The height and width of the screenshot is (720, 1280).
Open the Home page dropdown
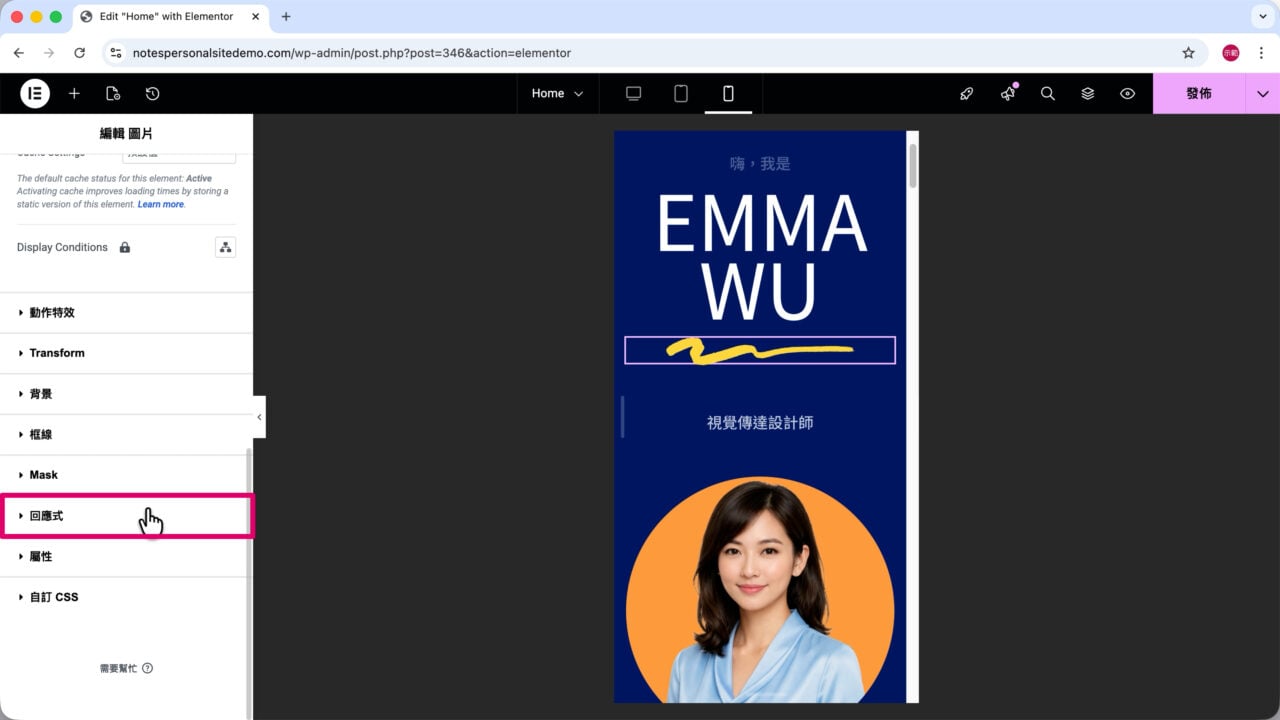[x=557, y=93]
